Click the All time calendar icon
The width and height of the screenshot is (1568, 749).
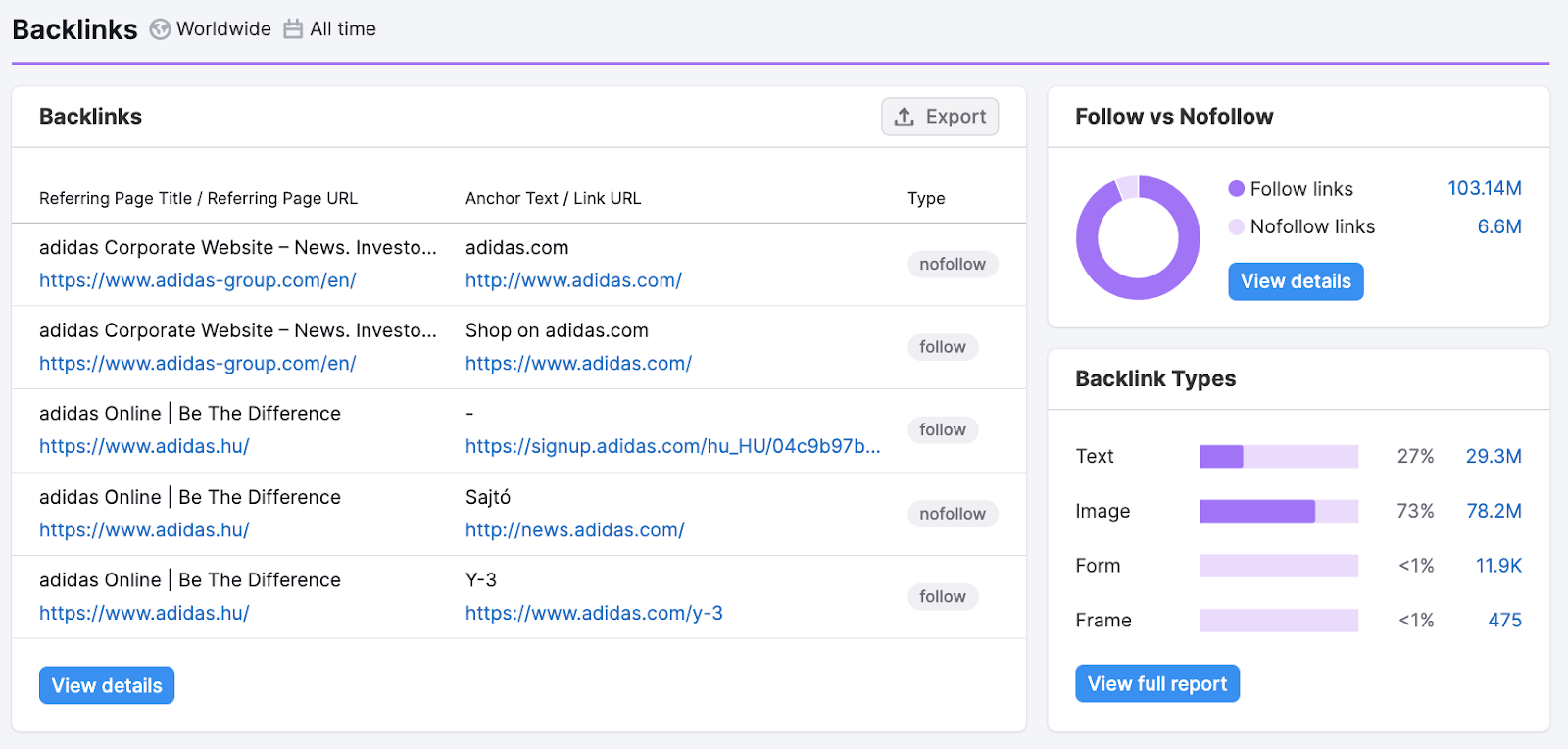coord(293,29)
